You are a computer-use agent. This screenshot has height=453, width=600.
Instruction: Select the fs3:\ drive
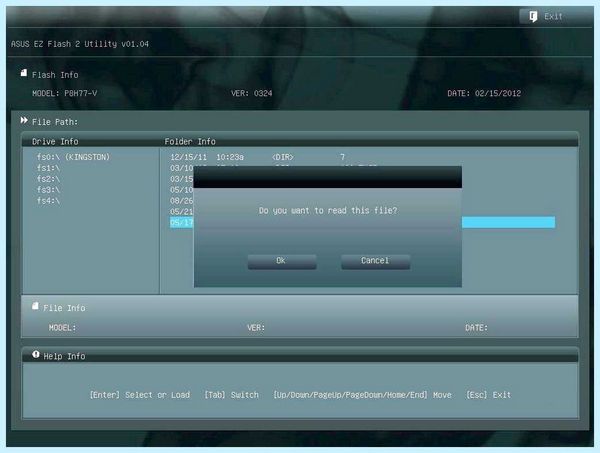coord(48,190)
